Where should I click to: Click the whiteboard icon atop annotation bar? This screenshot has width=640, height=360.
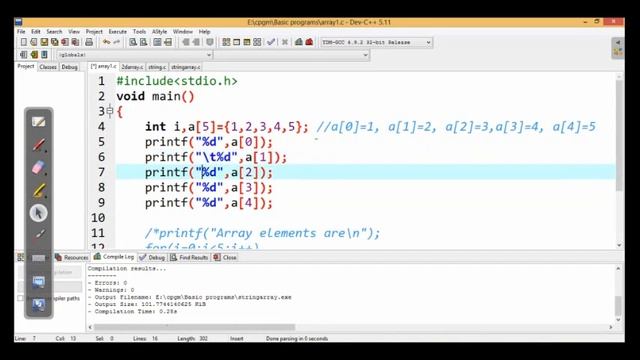pyautogui.click(x=39, y=122)
